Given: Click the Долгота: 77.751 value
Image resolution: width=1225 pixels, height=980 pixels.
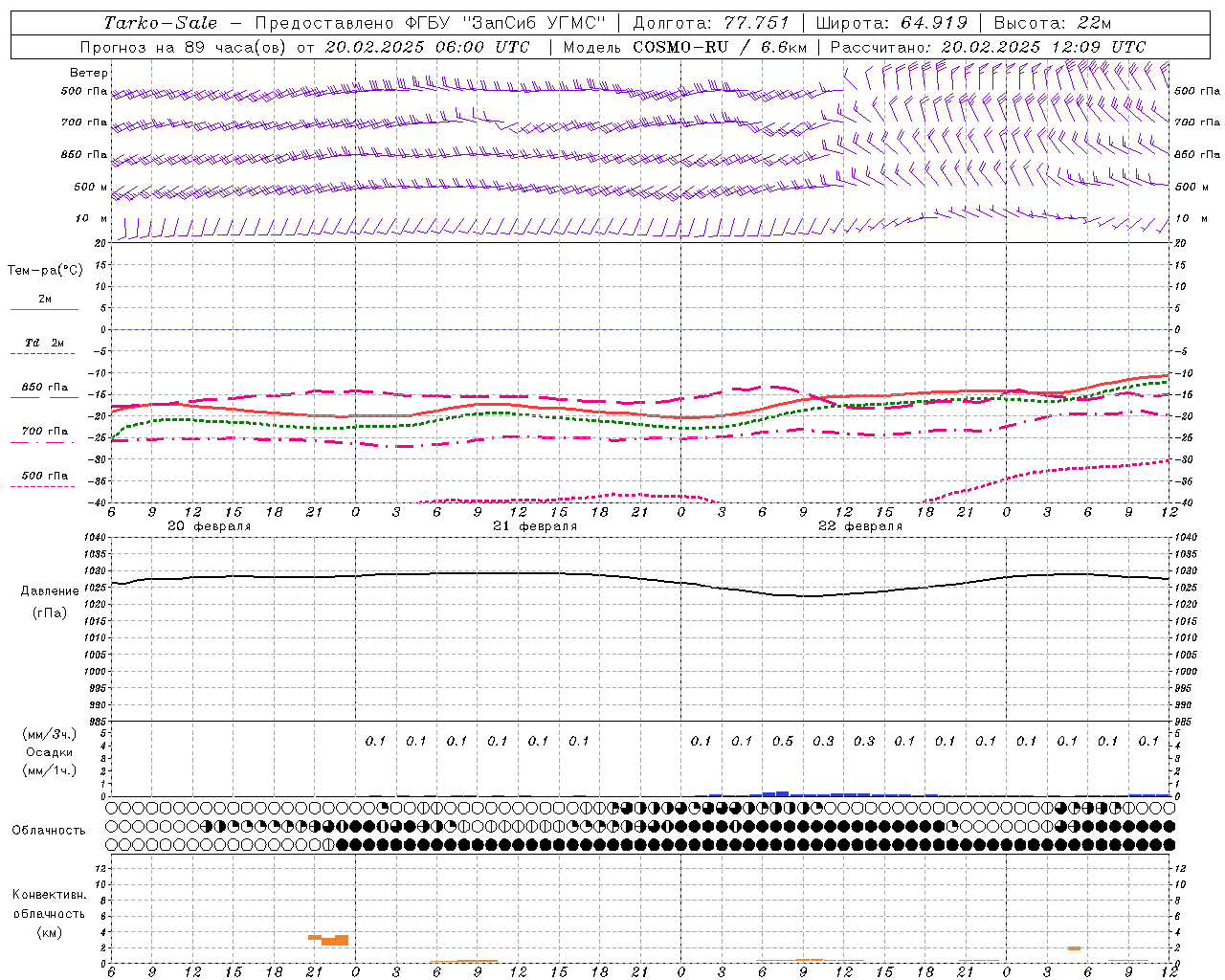Looking at the screenshot, I should 711,23.
